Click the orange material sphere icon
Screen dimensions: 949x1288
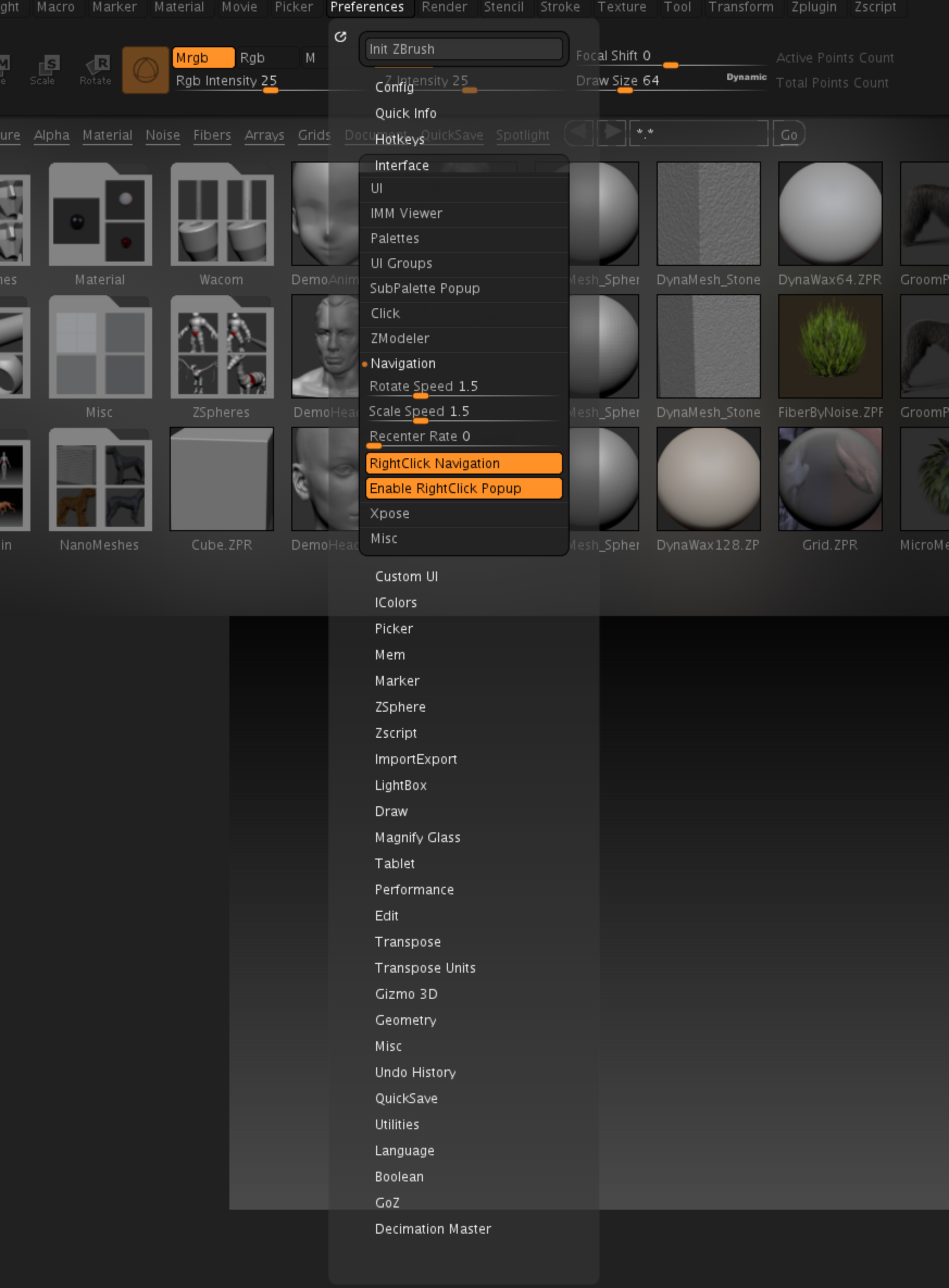(x=146, y=70)
